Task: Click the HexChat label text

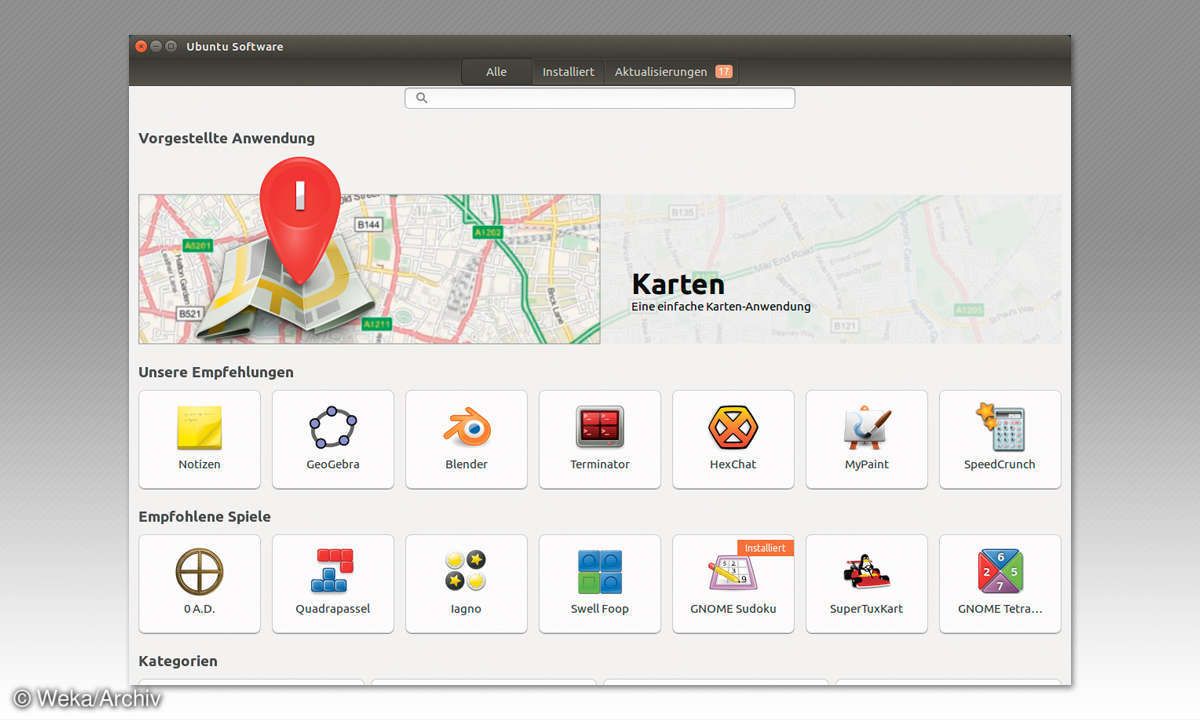Action: coord(733,465)
